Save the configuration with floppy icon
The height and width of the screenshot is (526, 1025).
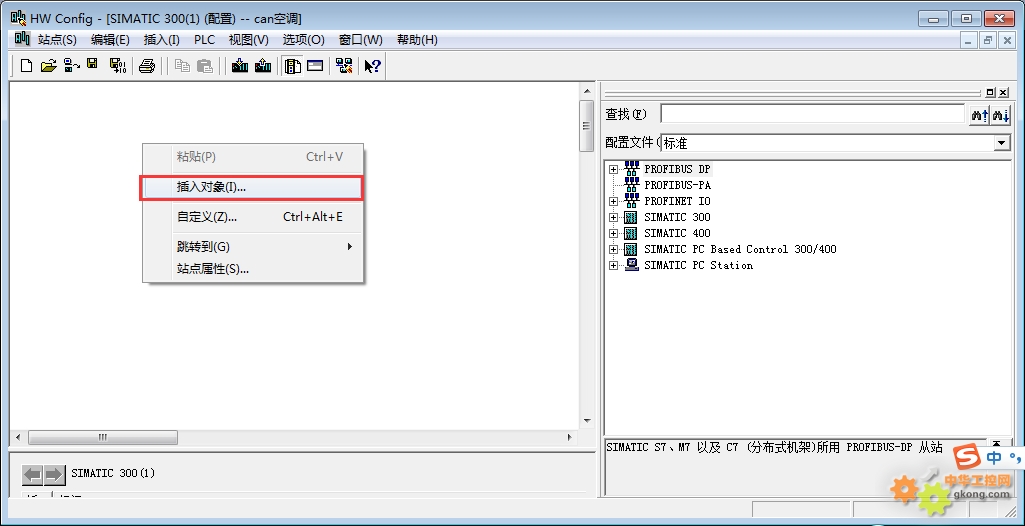pos(93,65)
